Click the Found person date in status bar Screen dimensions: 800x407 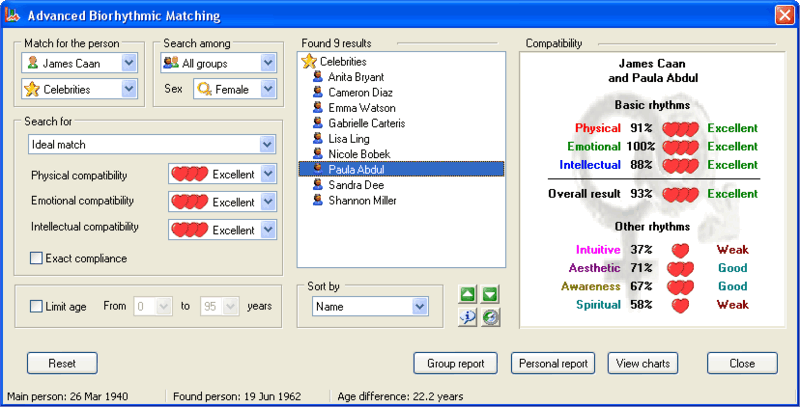[237, 396]
